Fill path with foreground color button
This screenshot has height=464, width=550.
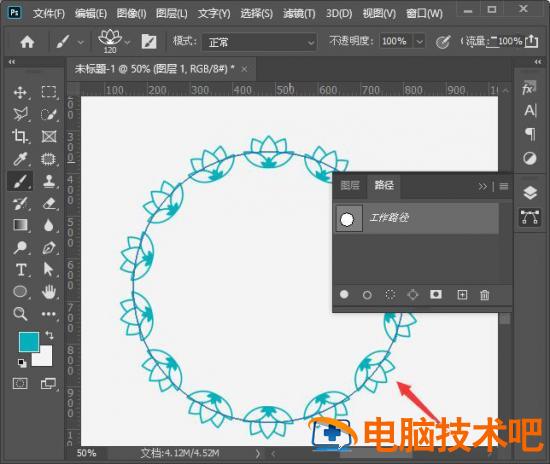(x=344, y=295)
